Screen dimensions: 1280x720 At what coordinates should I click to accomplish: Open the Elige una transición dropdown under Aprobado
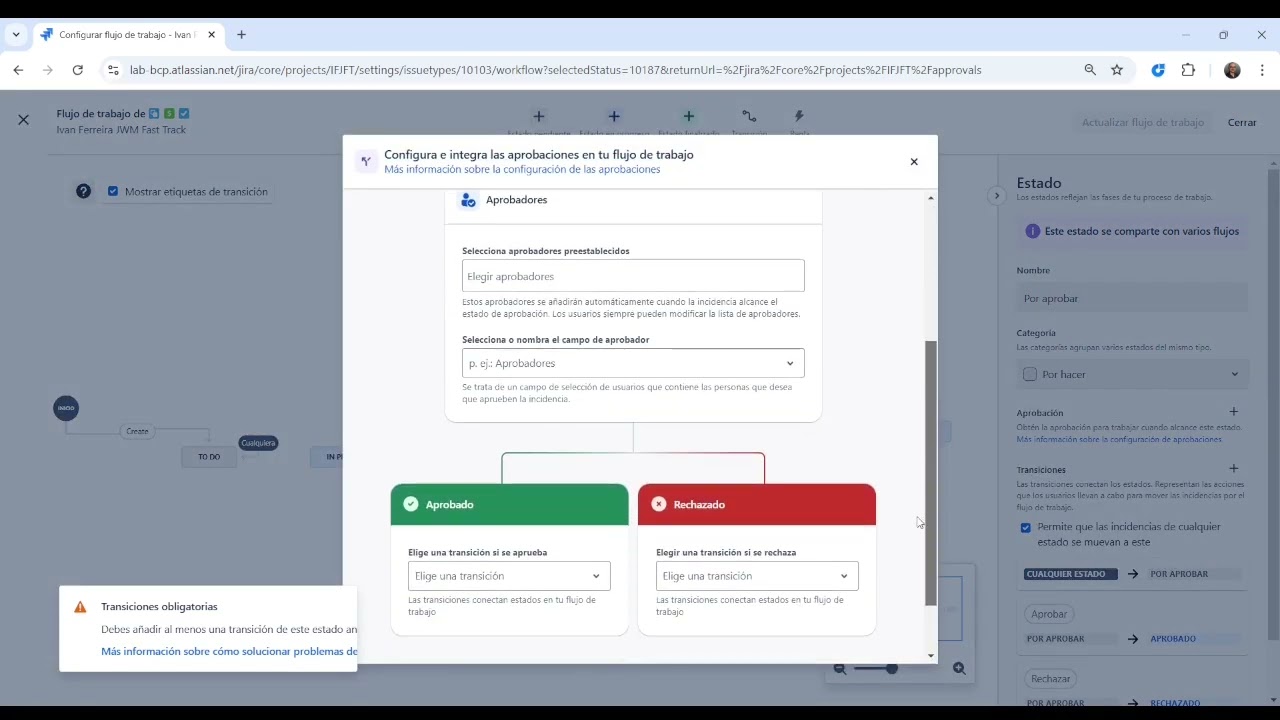pos(509,576)
